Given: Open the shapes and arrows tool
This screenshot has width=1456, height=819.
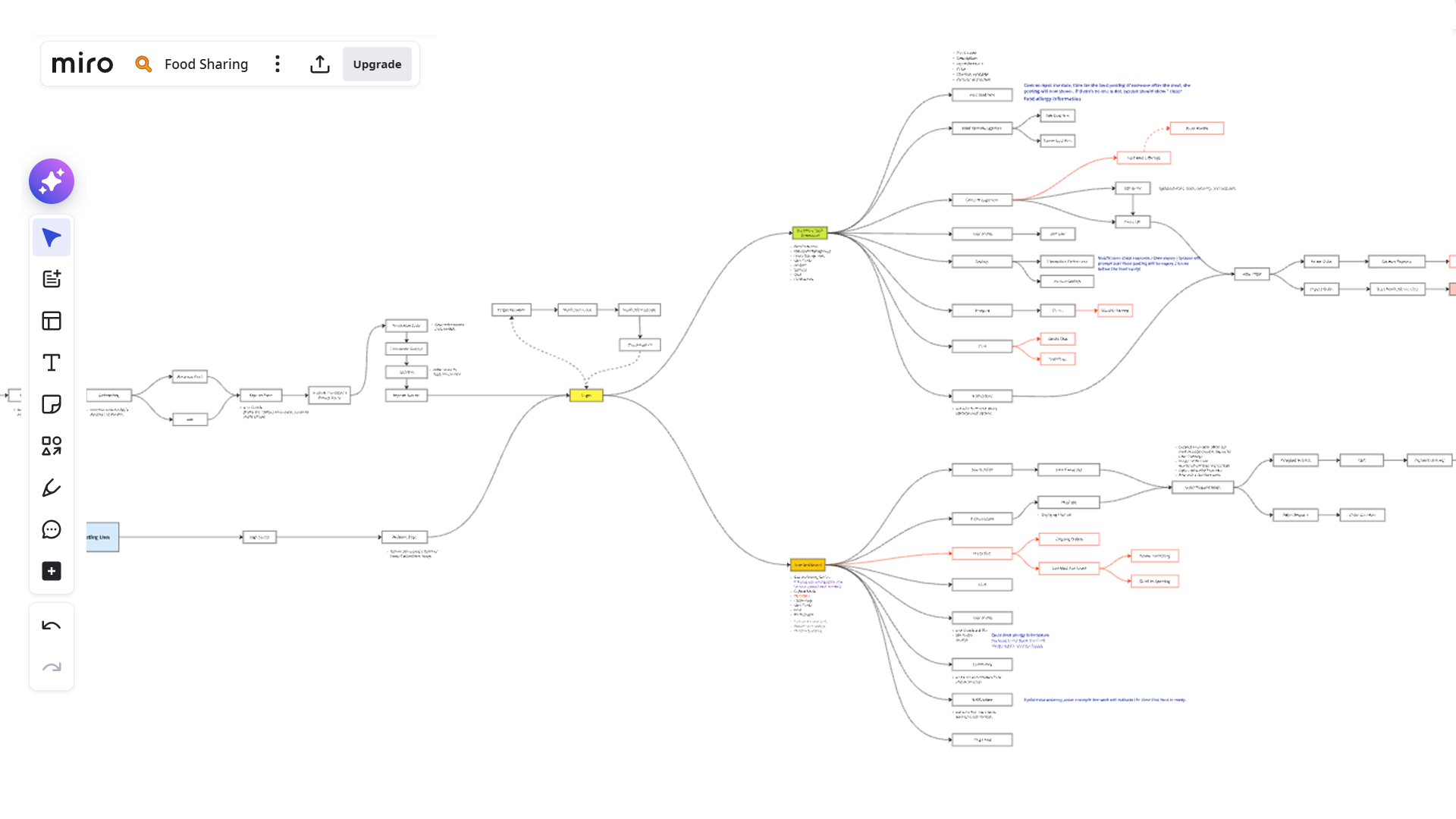Looking at the screenshot, I should click(51, 446).
